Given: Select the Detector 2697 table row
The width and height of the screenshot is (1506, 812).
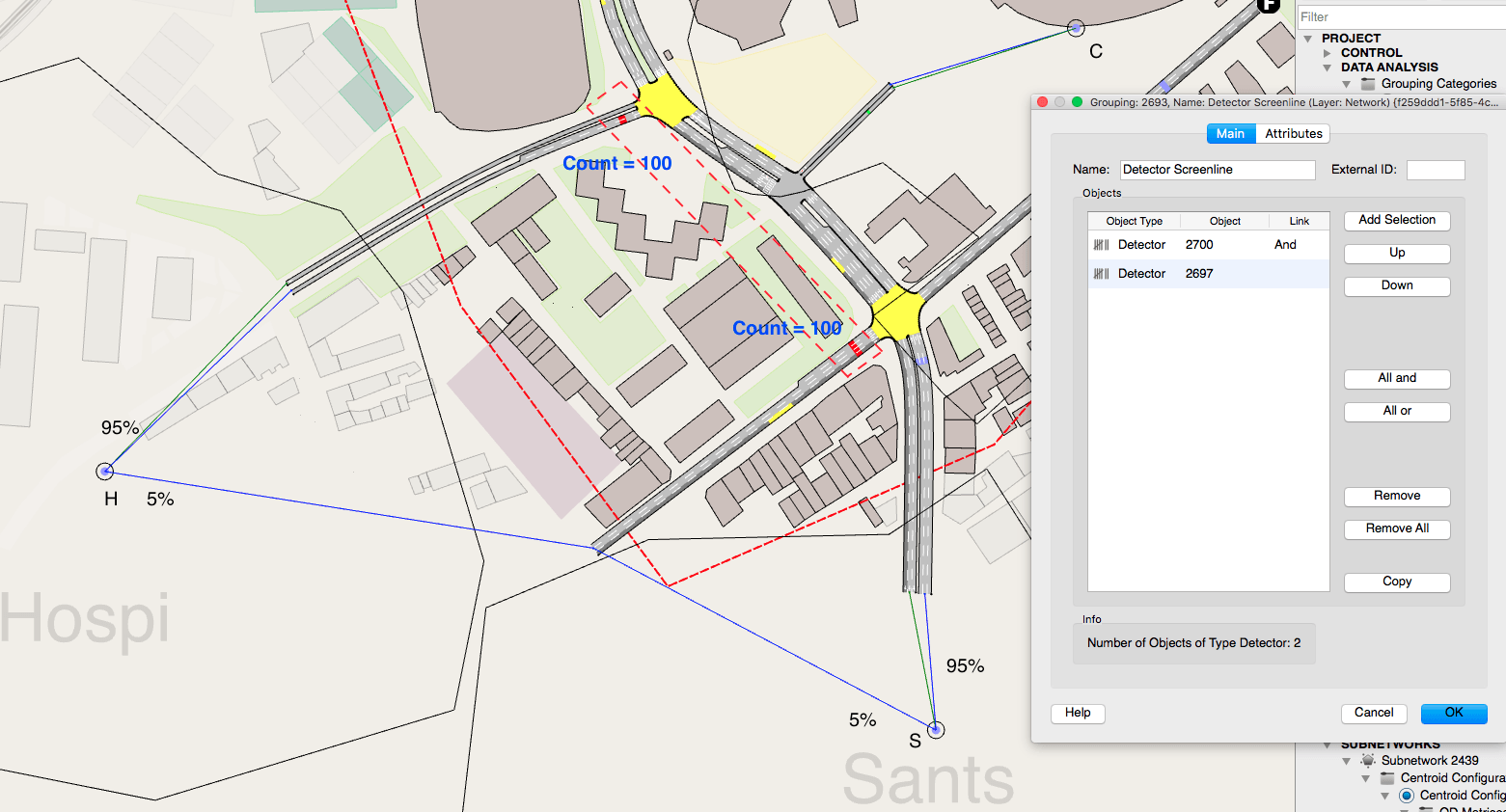Looking at the screenshot, I should (1209, 274).
